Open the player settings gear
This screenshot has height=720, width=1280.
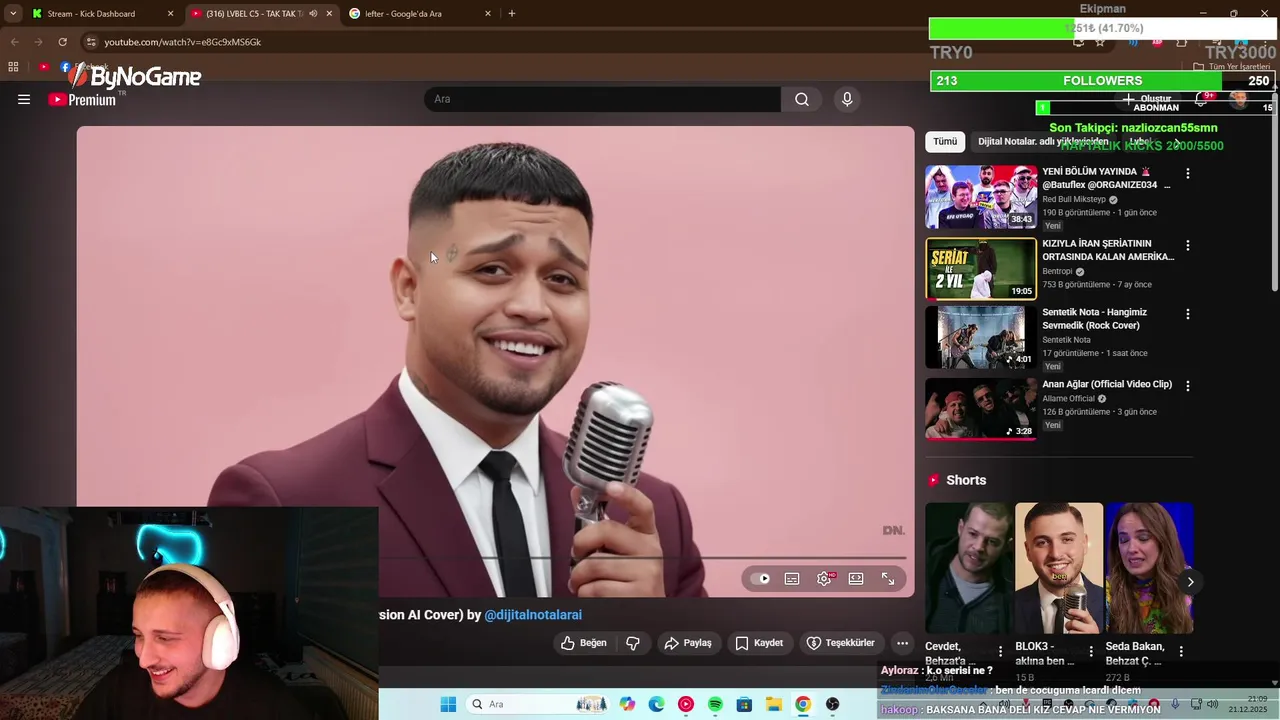click(x=824, y=579)
